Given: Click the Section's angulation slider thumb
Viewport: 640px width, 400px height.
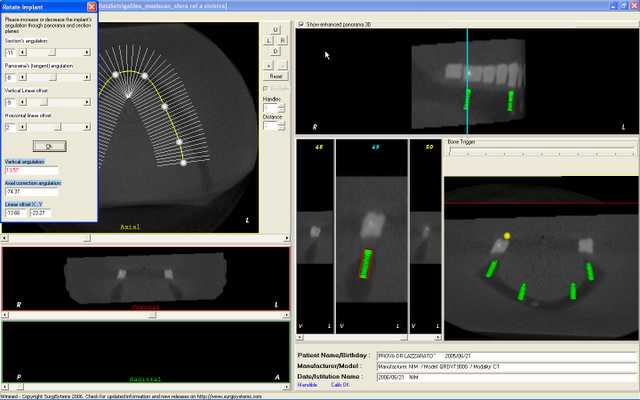Looking at the screenshot, I should (52, 52).
